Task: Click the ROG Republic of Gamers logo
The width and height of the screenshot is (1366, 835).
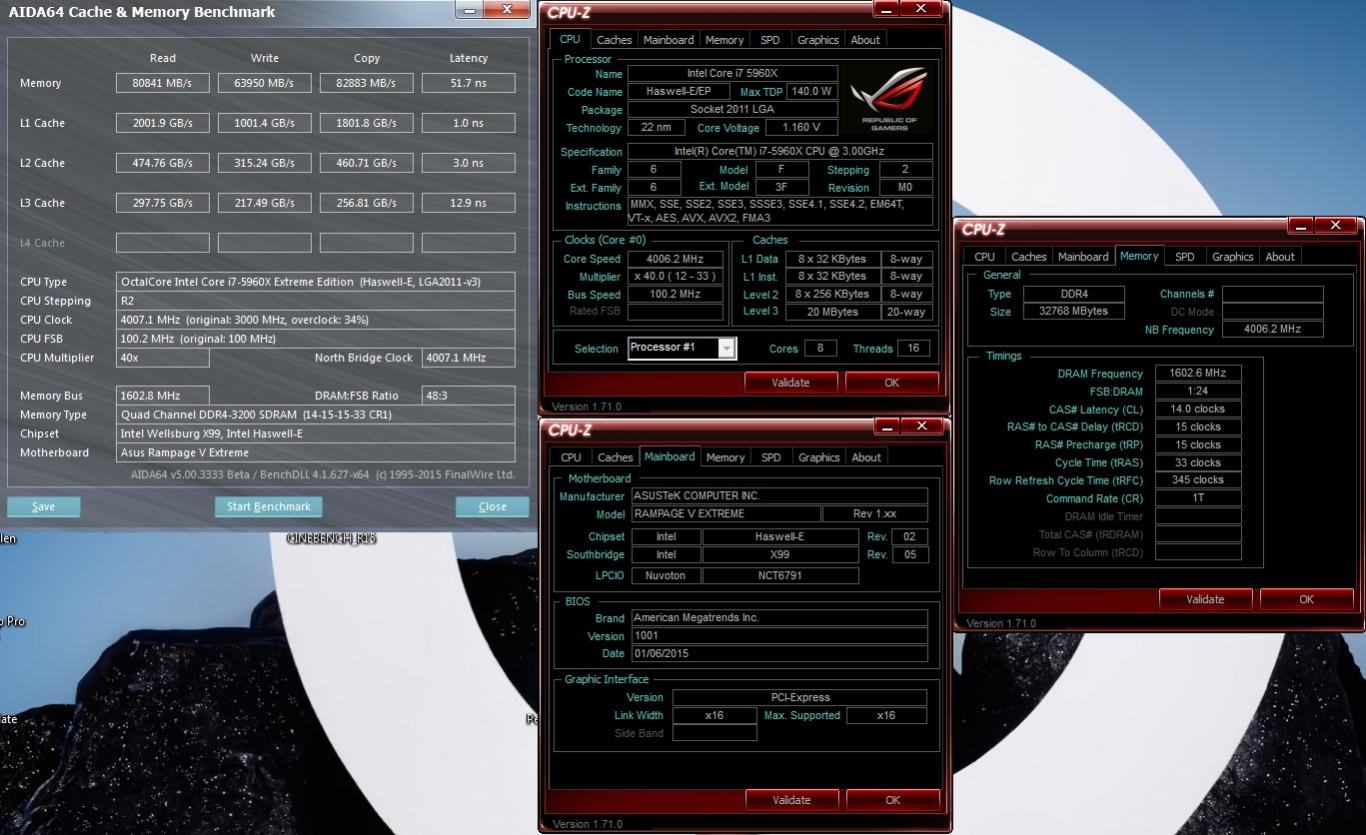Action: (x=889, y=97)
